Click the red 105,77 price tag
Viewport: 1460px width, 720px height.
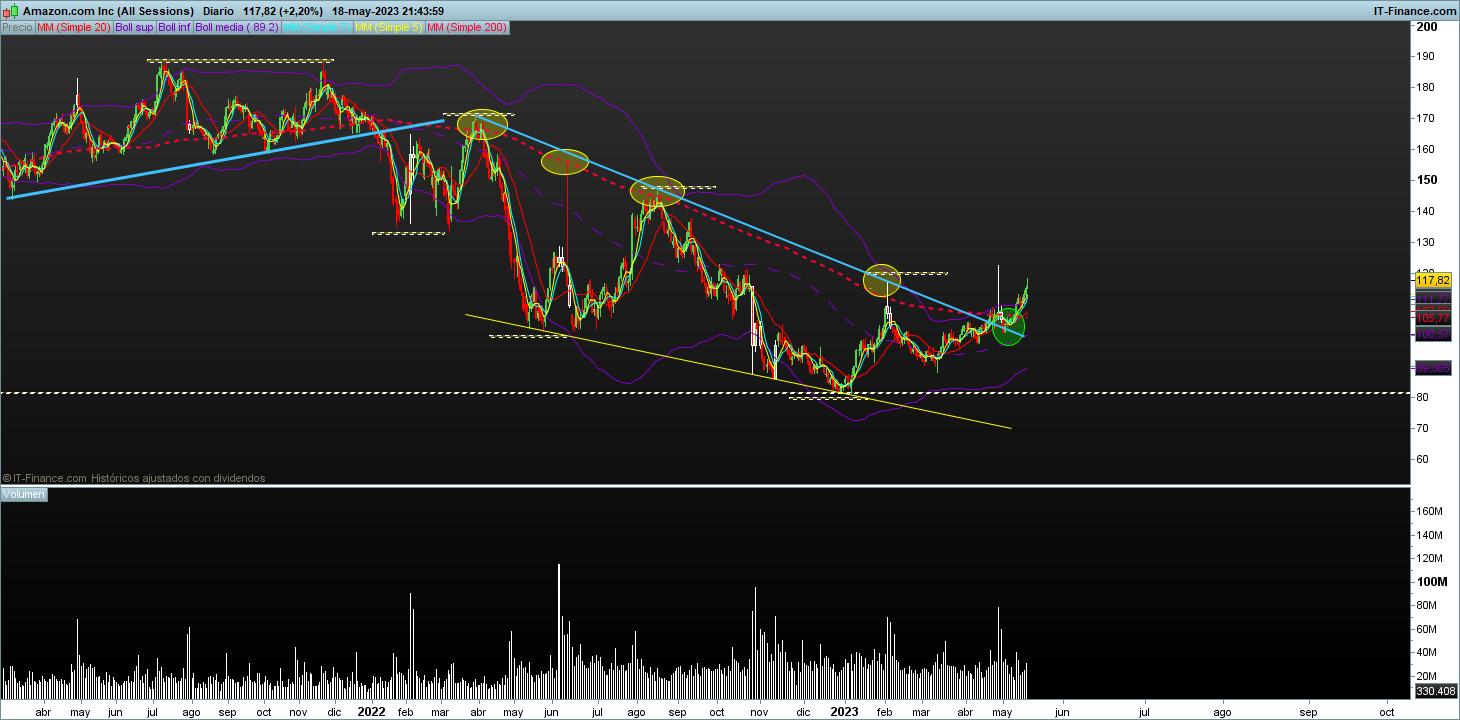click(1433, 317)
